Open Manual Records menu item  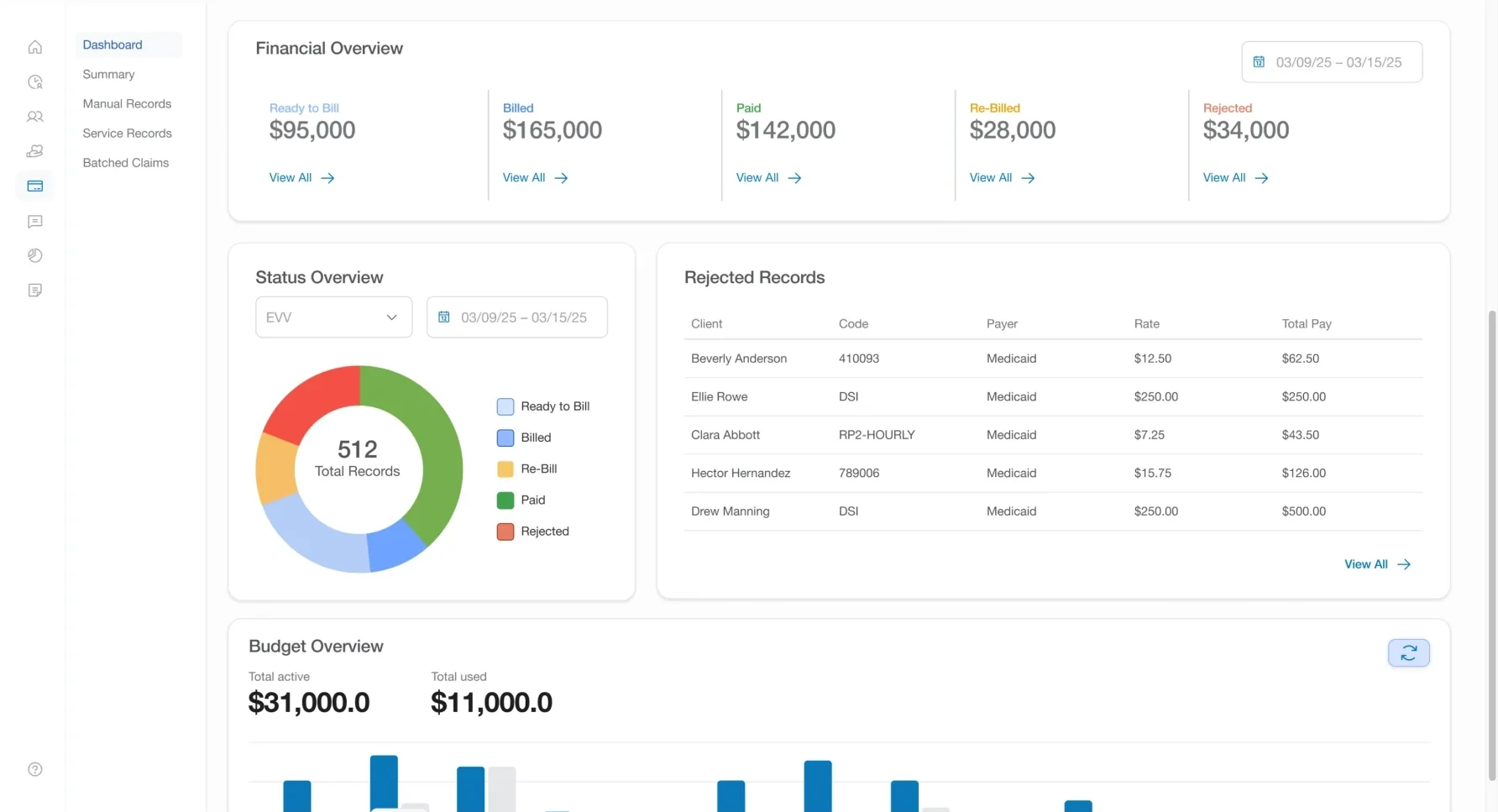[127, 103]
